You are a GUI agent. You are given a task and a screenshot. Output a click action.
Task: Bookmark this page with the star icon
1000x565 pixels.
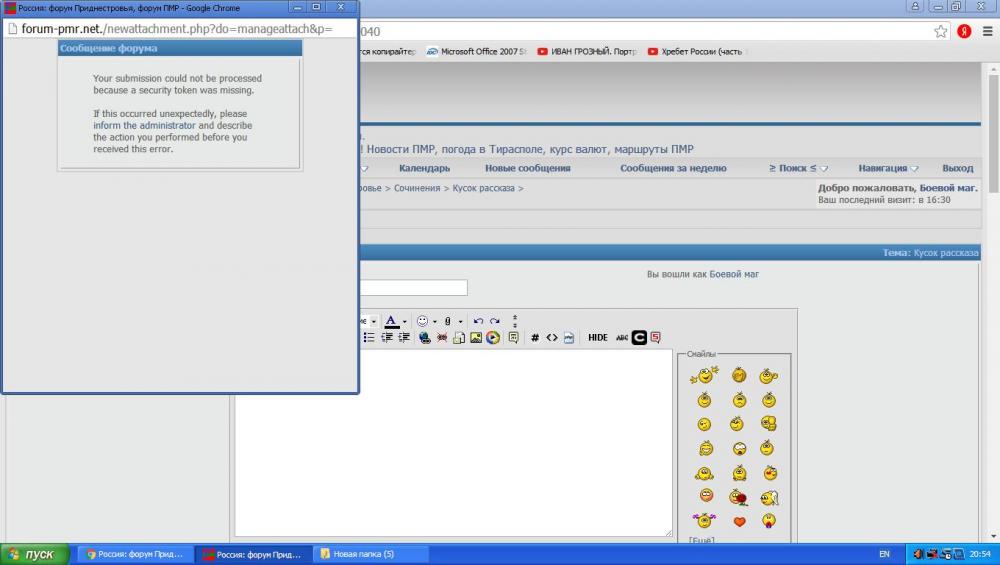pos(941,31)
